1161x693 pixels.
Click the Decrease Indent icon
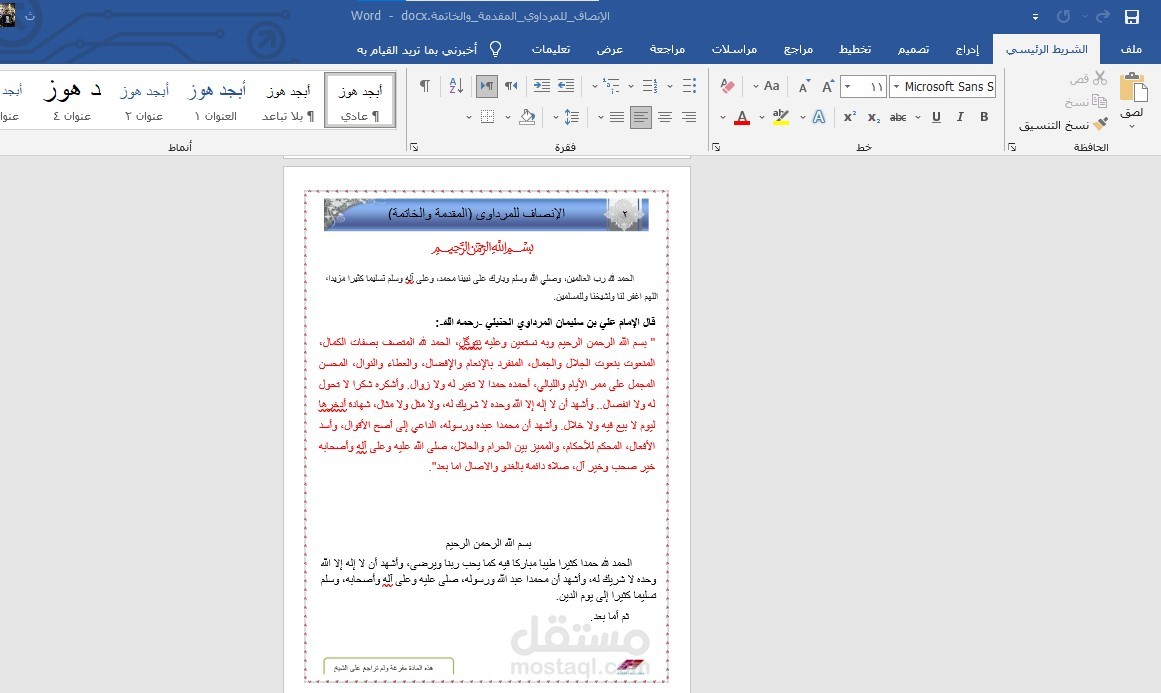[566, 86]
